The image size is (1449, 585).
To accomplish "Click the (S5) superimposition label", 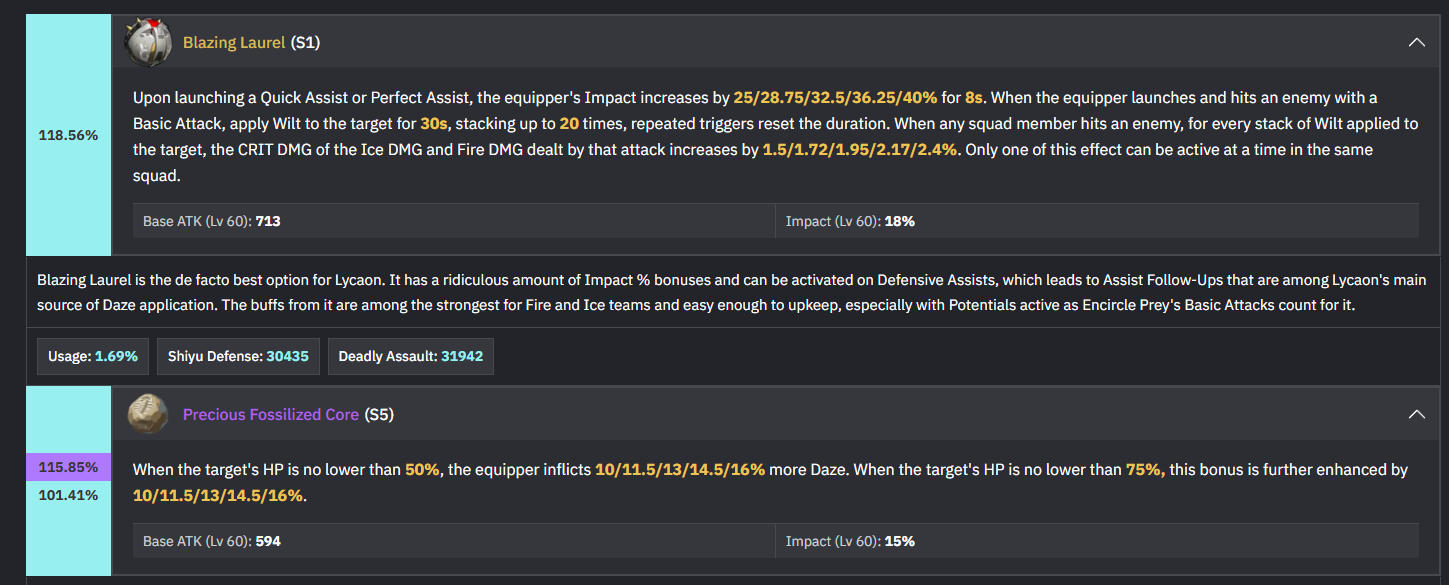I will click(380, 414).
